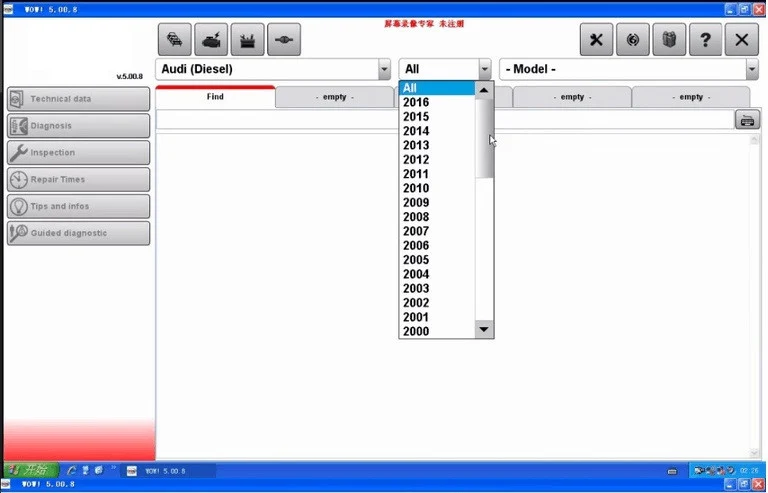Viewport: 768px width, 493px height.
Task: Choose 2004 from the year list
Action: coord(437,274)
